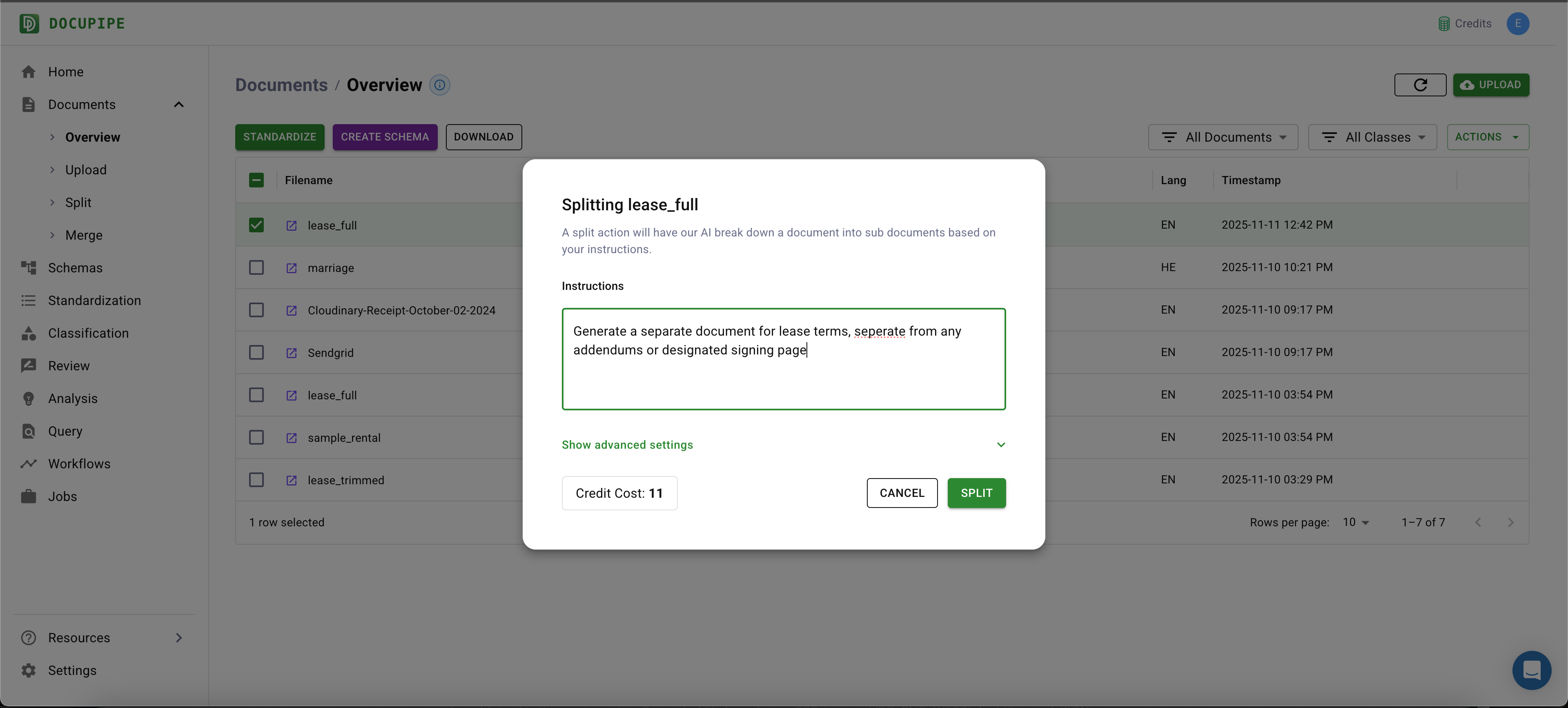
Task: Click the Schemas sidebar icon
Action: tap(29, 268)
